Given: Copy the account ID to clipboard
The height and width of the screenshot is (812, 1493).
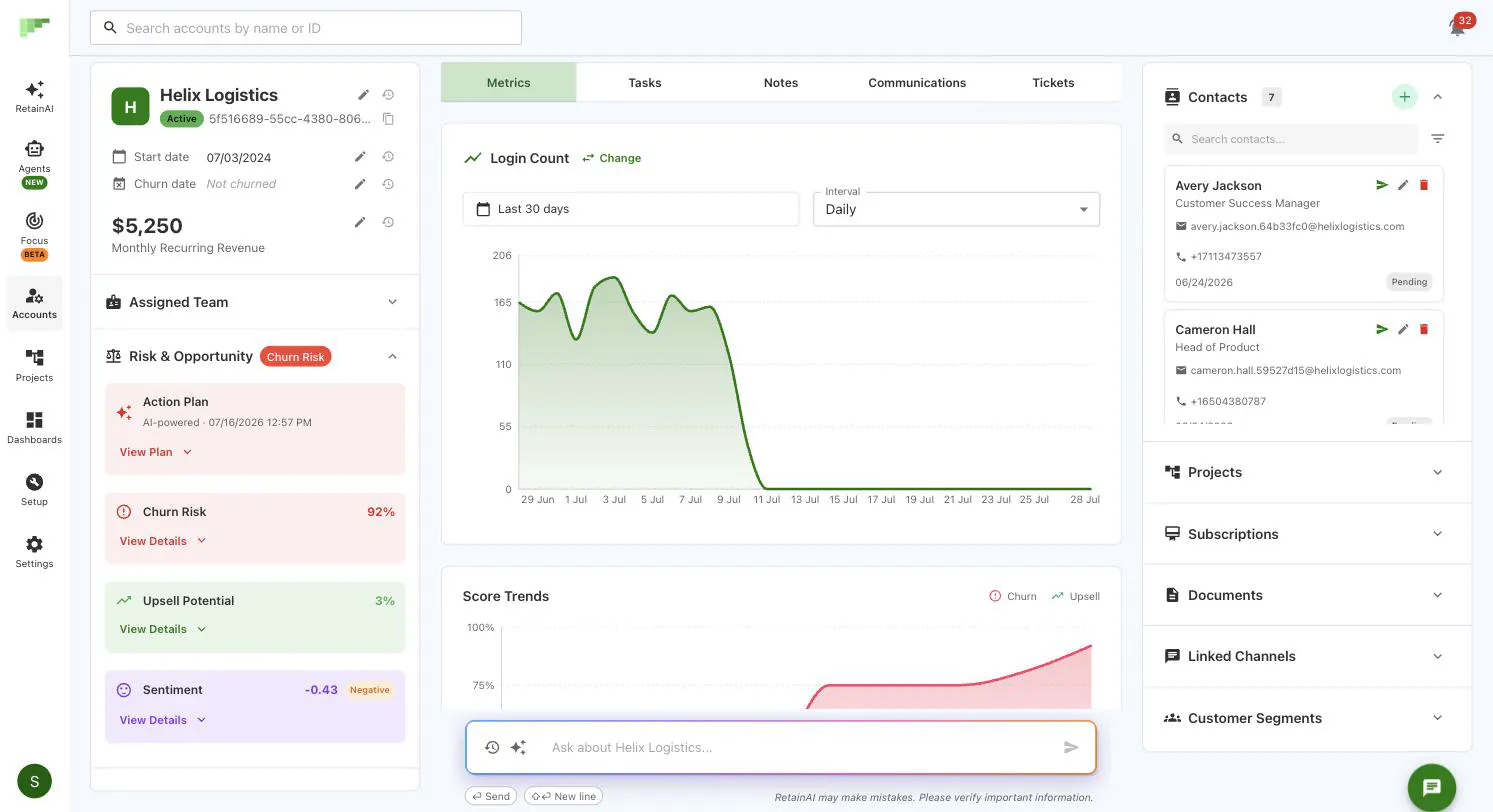Looking at the screenshot, I should pos(388,119).
